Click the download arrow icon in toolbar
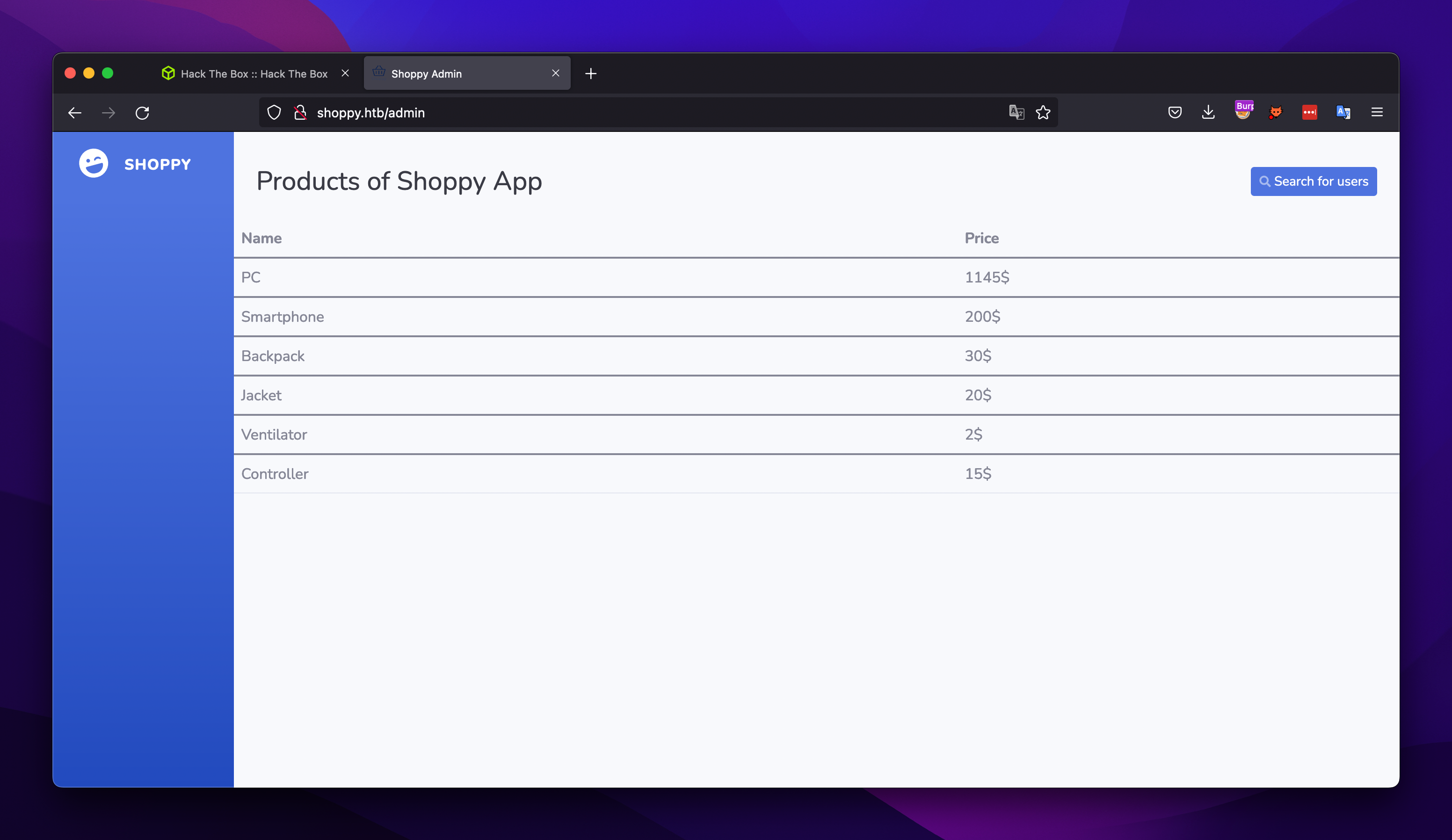 [x=1209, y=112]
